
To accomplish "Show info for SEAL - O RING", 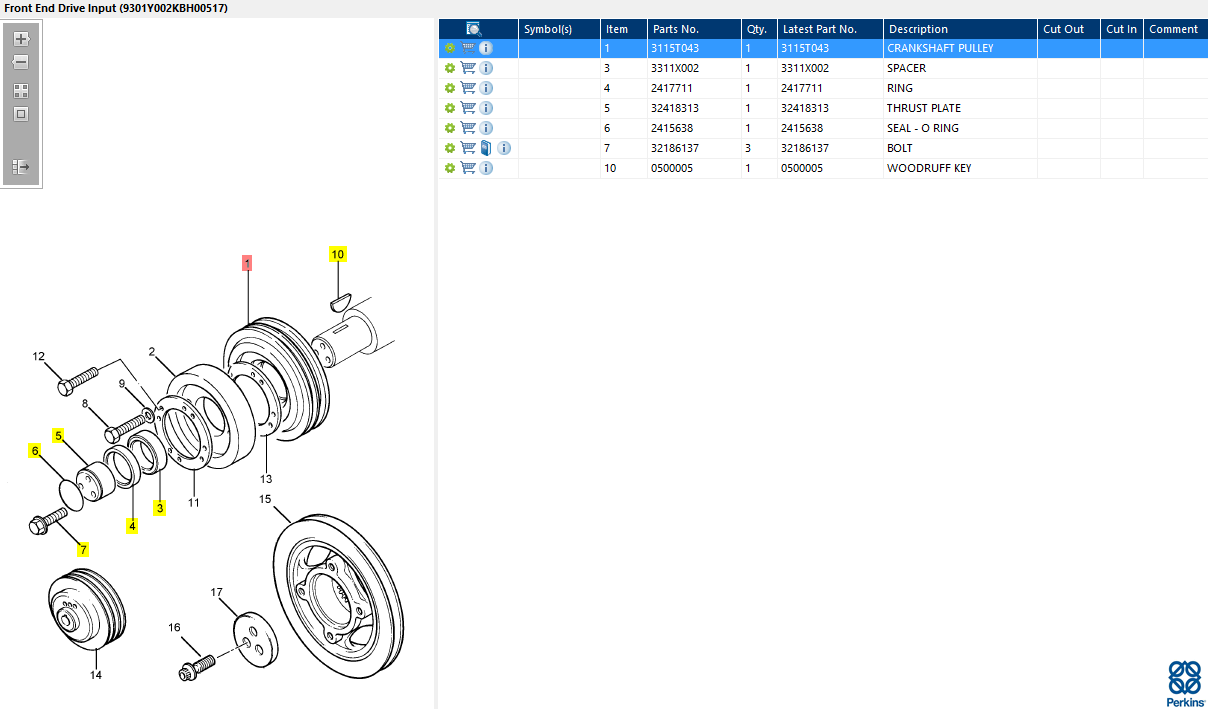I will [486, 128].
